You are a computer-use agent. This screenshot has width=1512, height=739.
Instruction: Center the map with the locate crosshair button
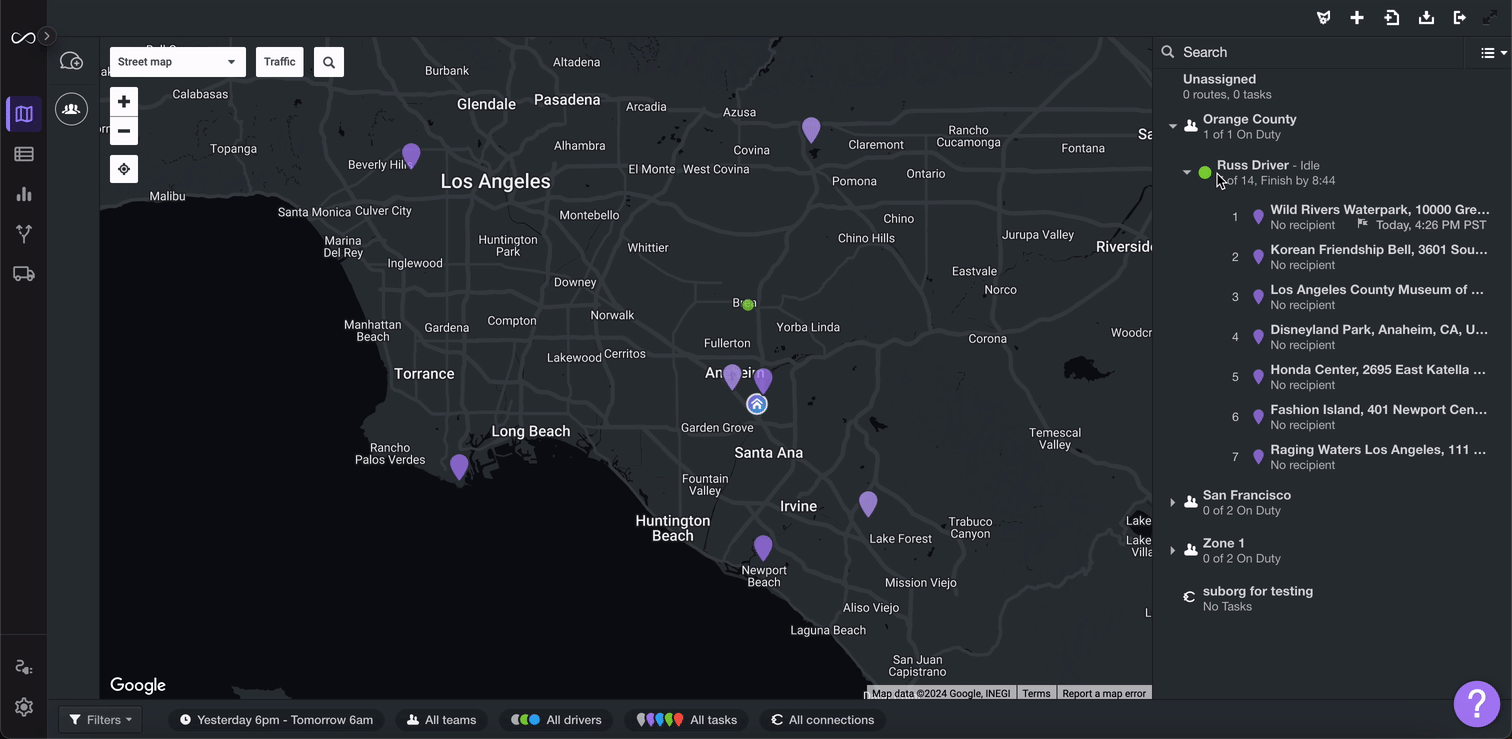(124, 169)
